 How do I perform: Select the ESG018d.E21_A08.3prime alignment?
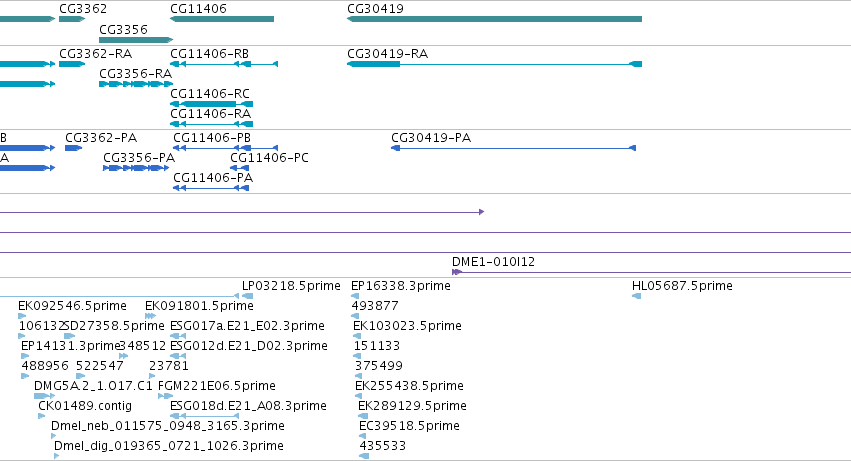[x=205, y=416]
